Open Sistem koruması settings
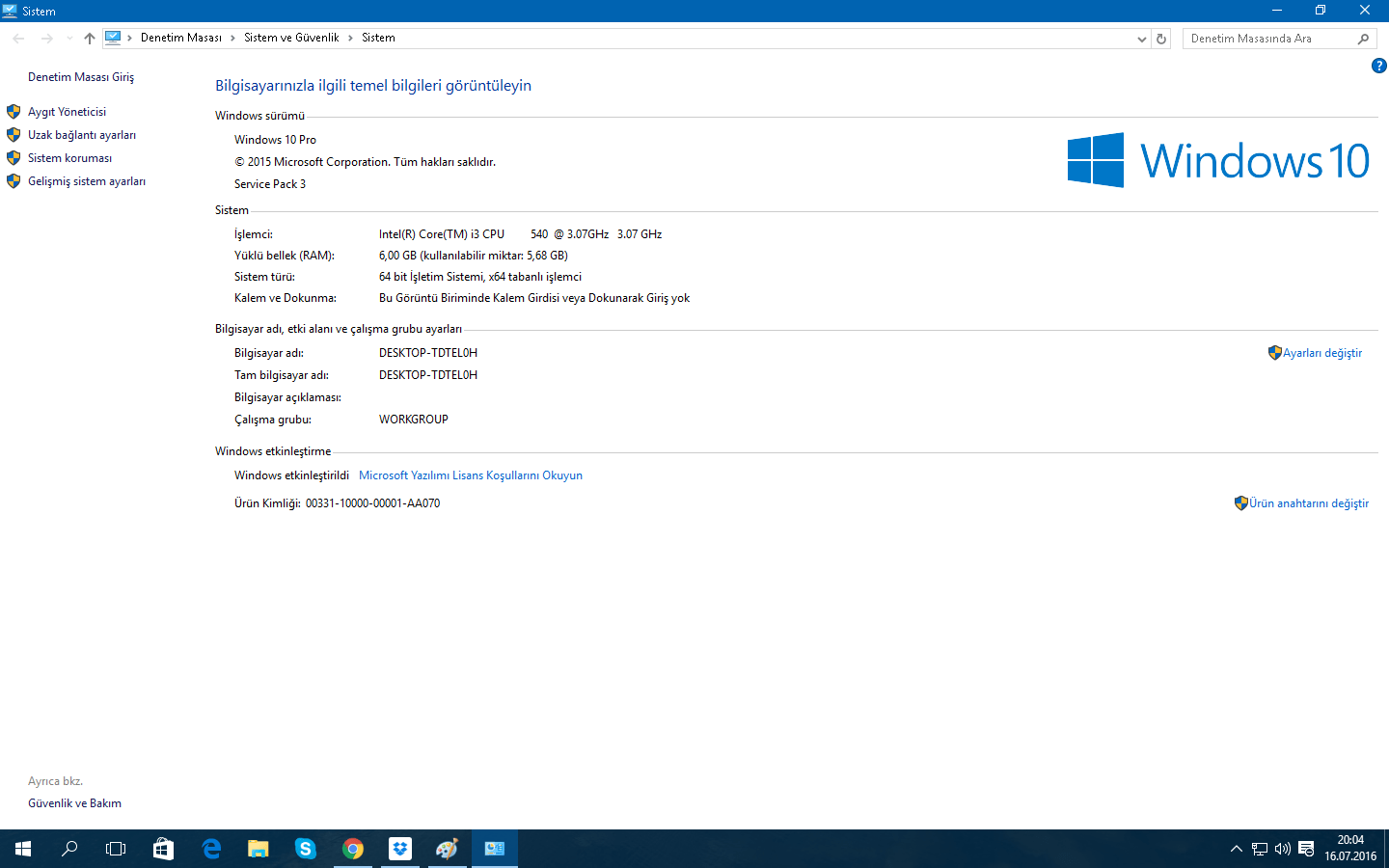Viewport: 1389px width, 868px height. [x=69, y=158]
